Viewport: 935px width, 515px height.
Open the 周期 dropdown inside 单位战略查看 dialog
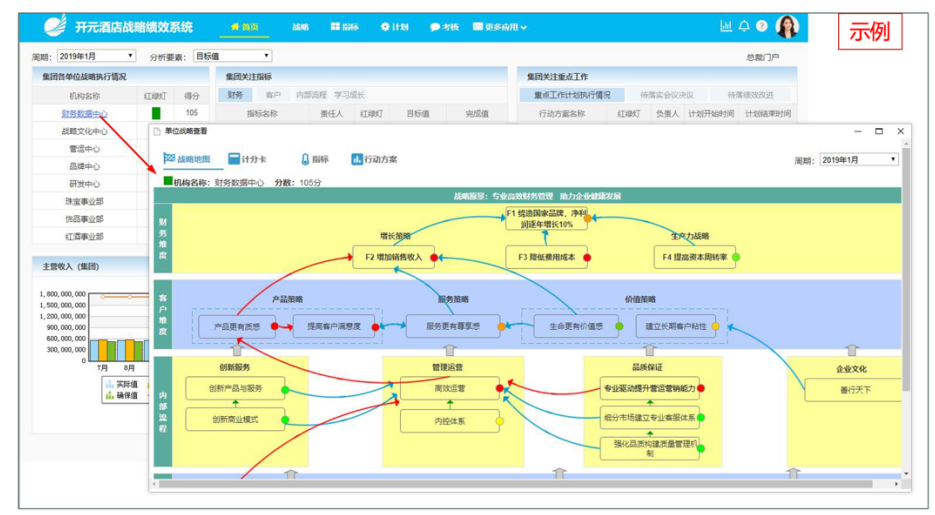[x=859, y=160]
